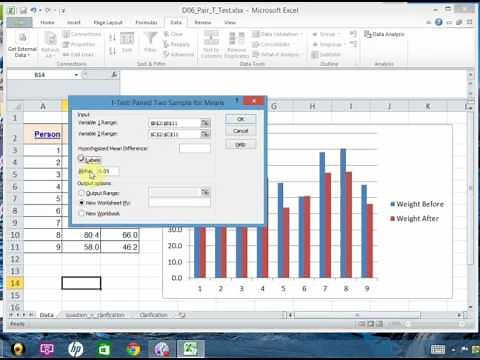The width and height of the screenshot is (480, 360).
Task: Open the HP taskbar icon
Action: (76, 349)
